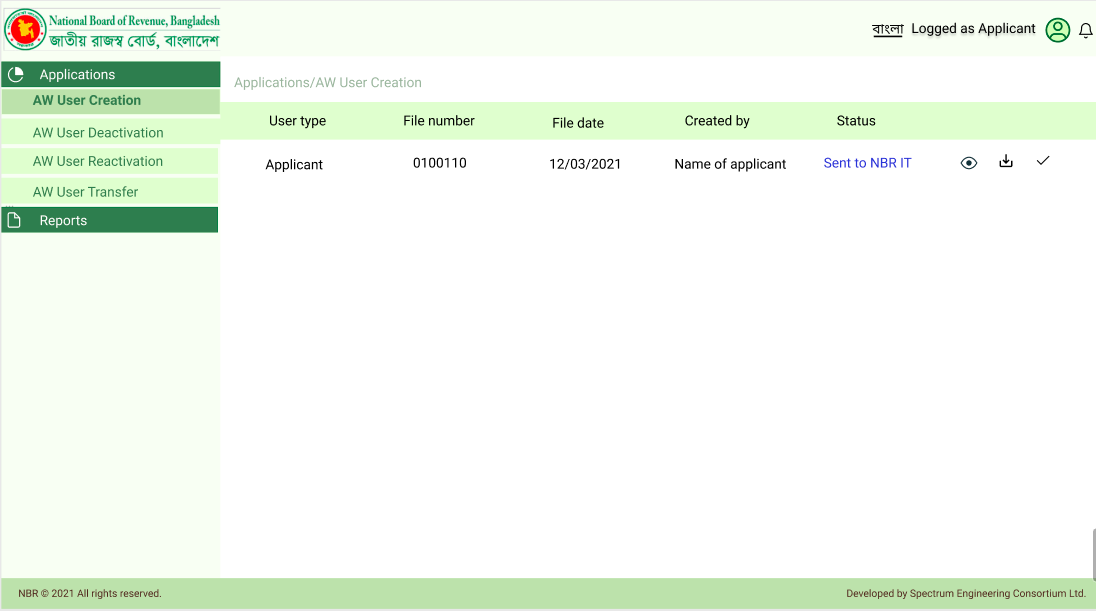1096x611 pixels.
Task: Click the National Board of Revenue logo
Action: click(25, 30)
